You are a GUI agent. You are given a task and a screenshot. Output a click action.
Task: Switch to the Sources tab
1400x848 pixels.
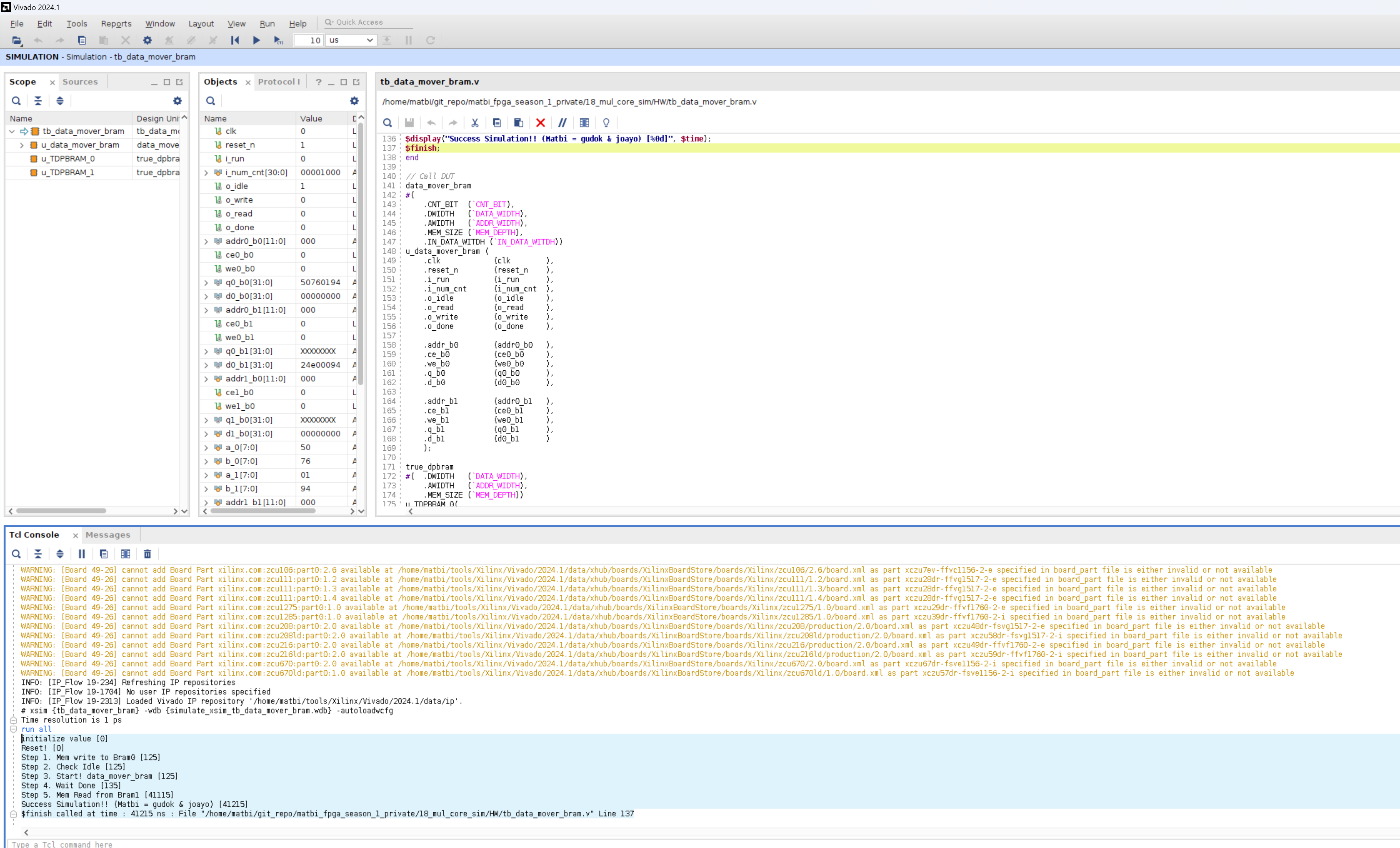(x=80, y=82)
